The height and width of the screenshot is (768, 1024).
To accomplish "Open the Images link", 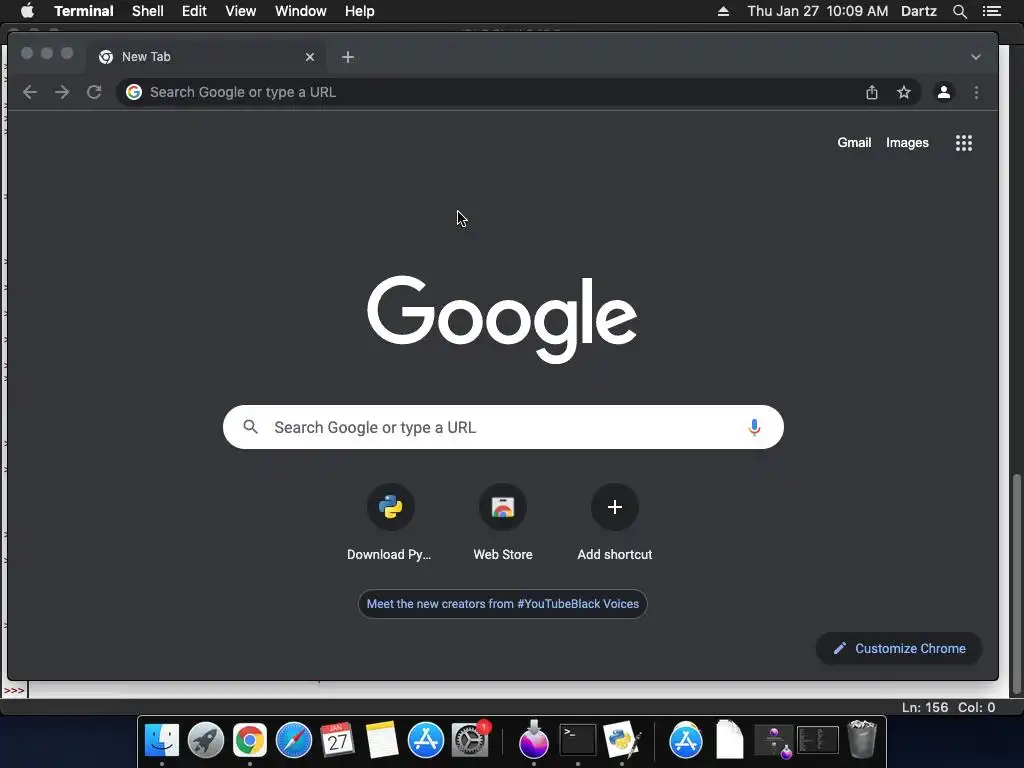I will [907, 142].
